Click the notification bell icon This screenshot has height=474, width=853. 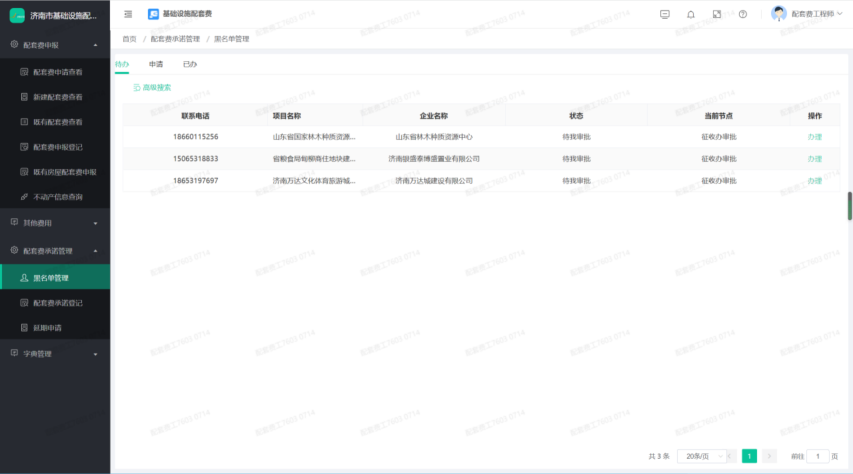point(691,14)
